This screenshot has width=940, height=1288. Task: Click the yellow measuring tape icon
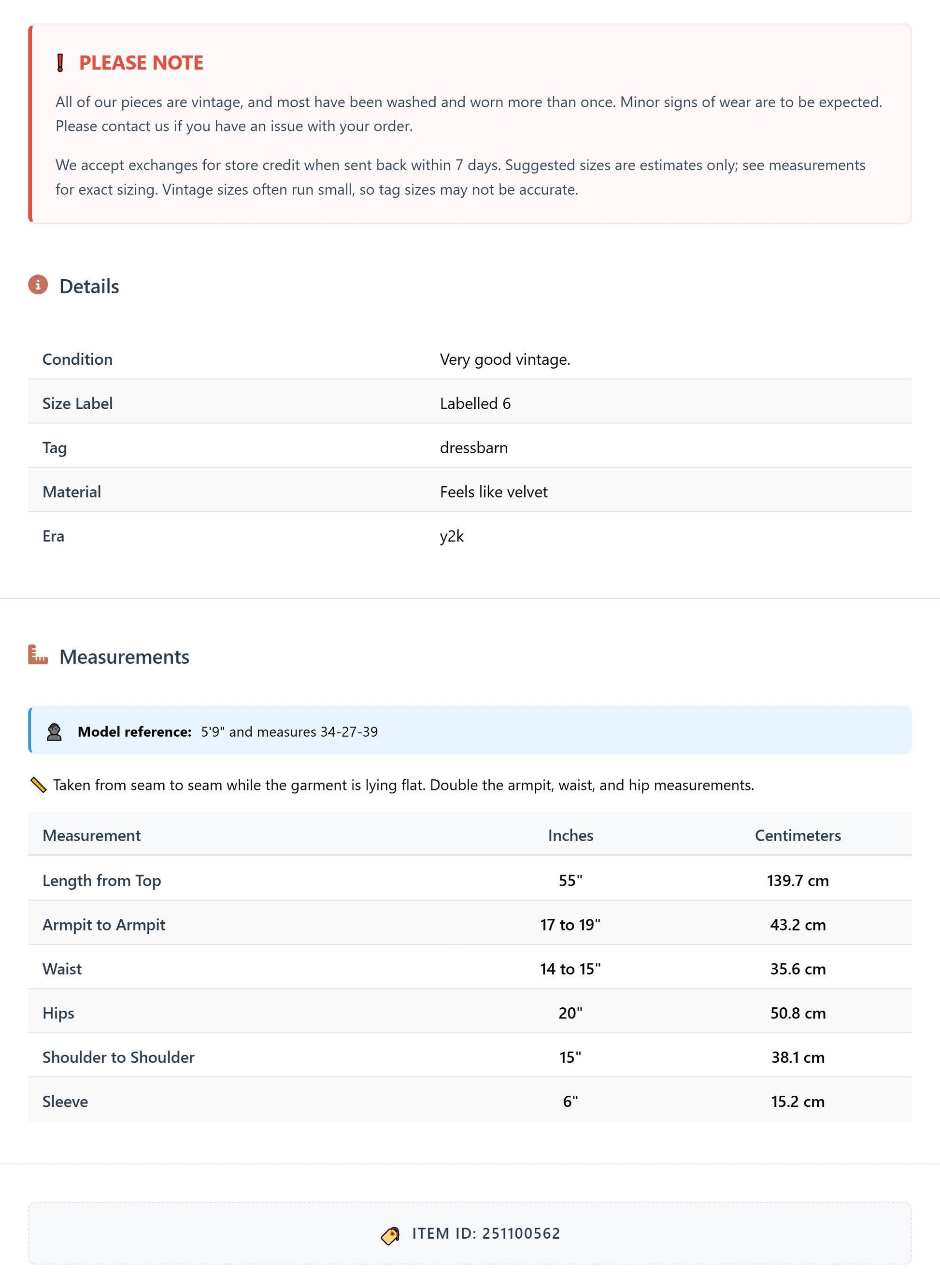38,785
